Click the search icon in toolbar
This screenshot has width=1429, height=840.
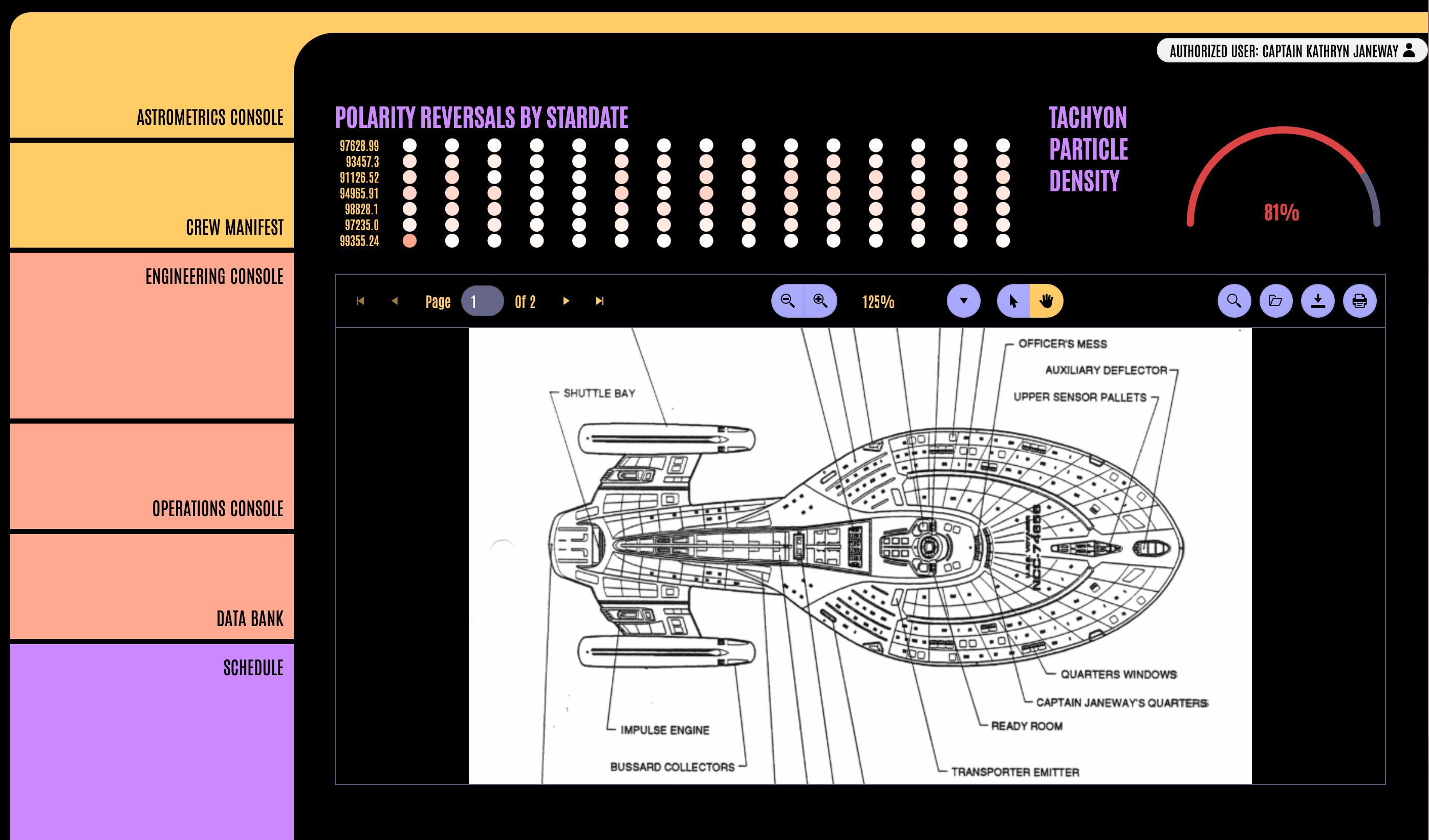(1235, 301)
